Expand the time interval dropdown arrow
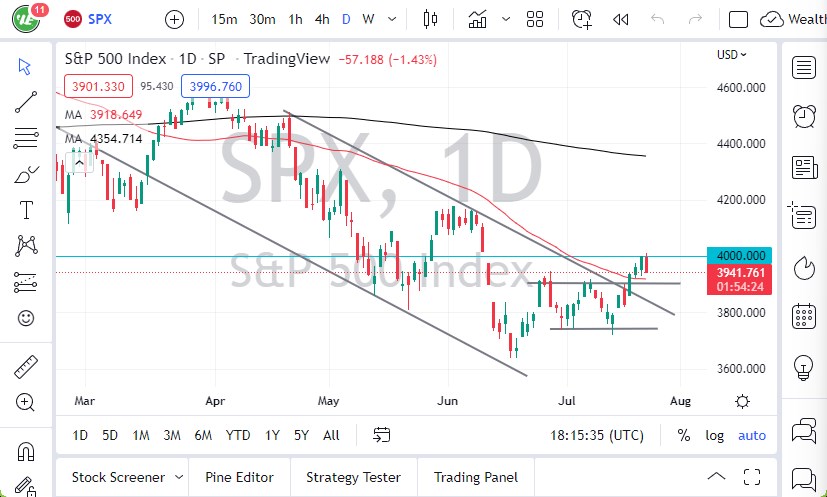Screen dimensions: 827x497 [x=393, y=19]
